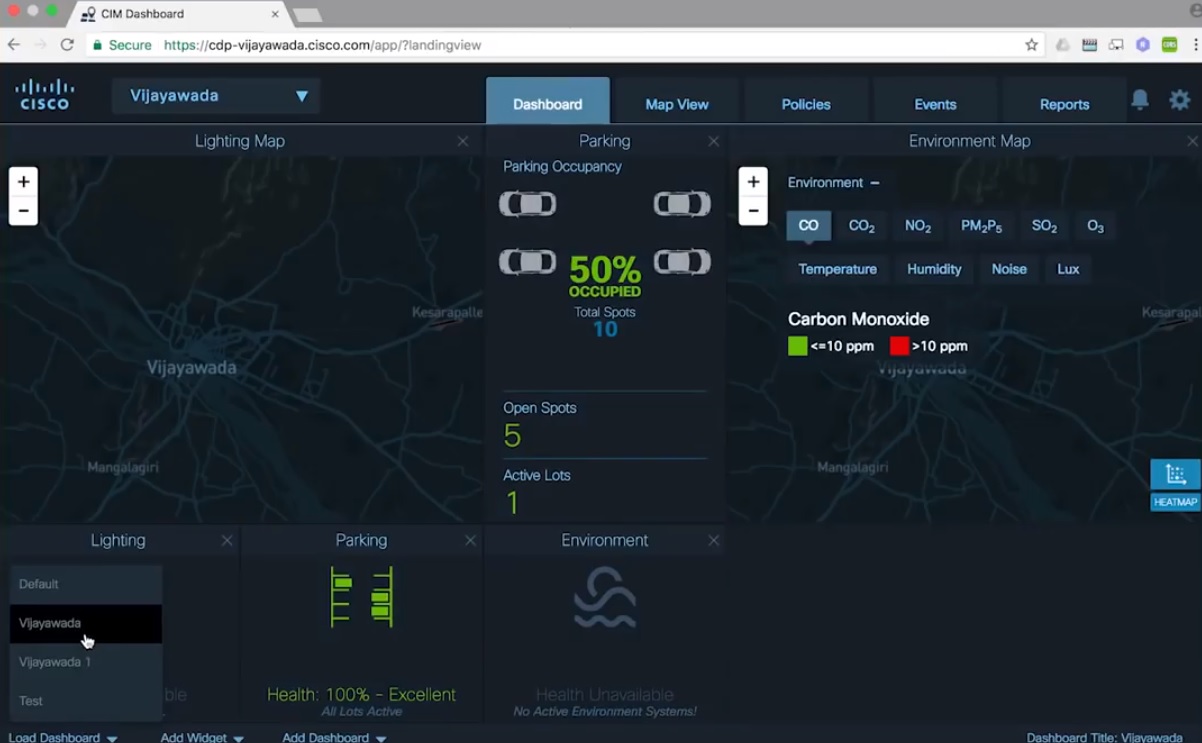Choose Test from the dashboard list

(x=86, y=701)
